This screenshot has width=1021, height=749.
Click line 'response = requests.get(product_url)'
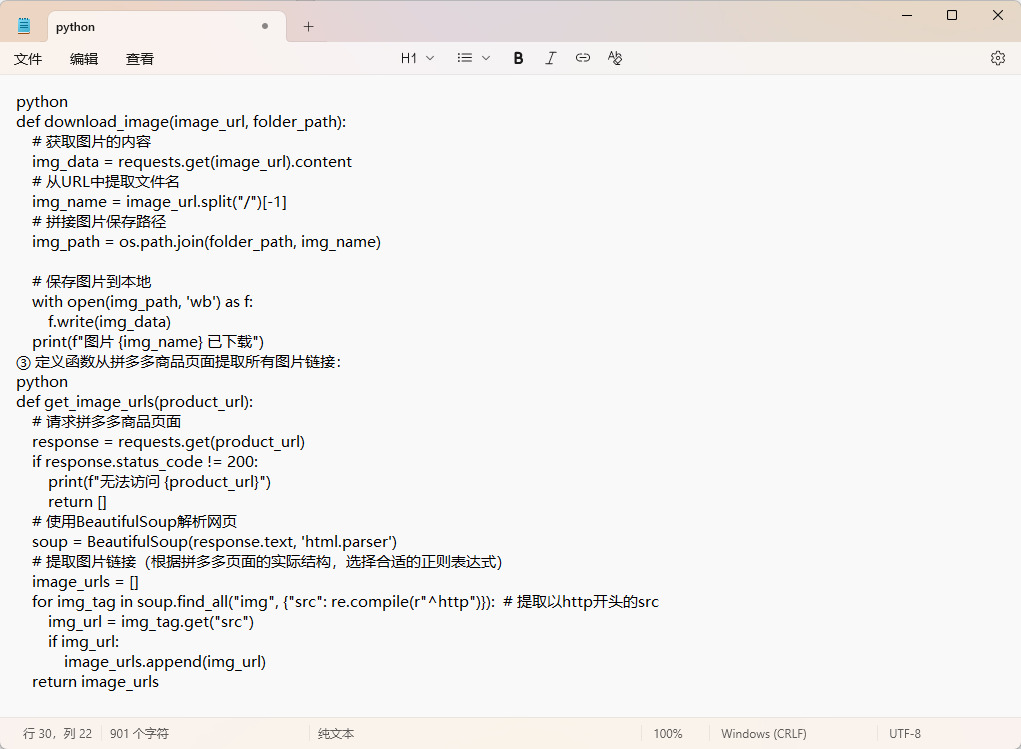169,442
